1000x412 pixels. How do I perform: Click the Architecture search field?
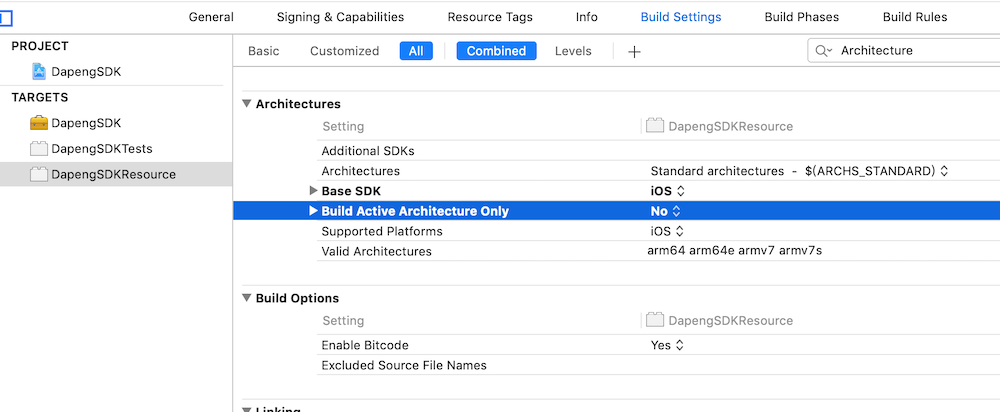[x=910, y=51]
